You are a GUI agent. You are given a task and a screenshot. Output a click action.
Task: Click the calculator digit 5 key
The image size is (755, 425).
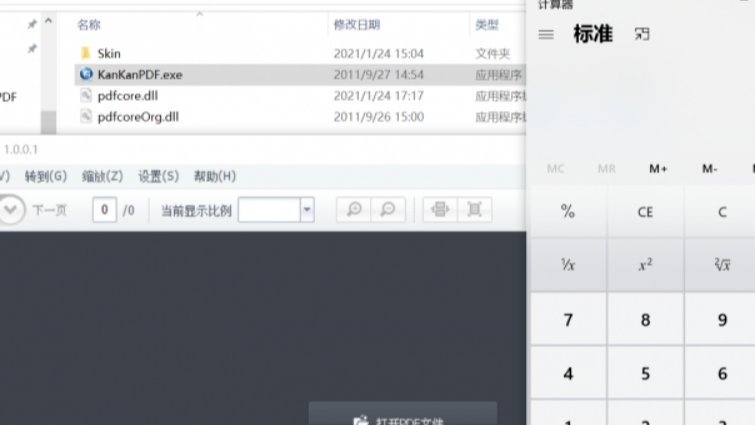(x=645, y=373)
